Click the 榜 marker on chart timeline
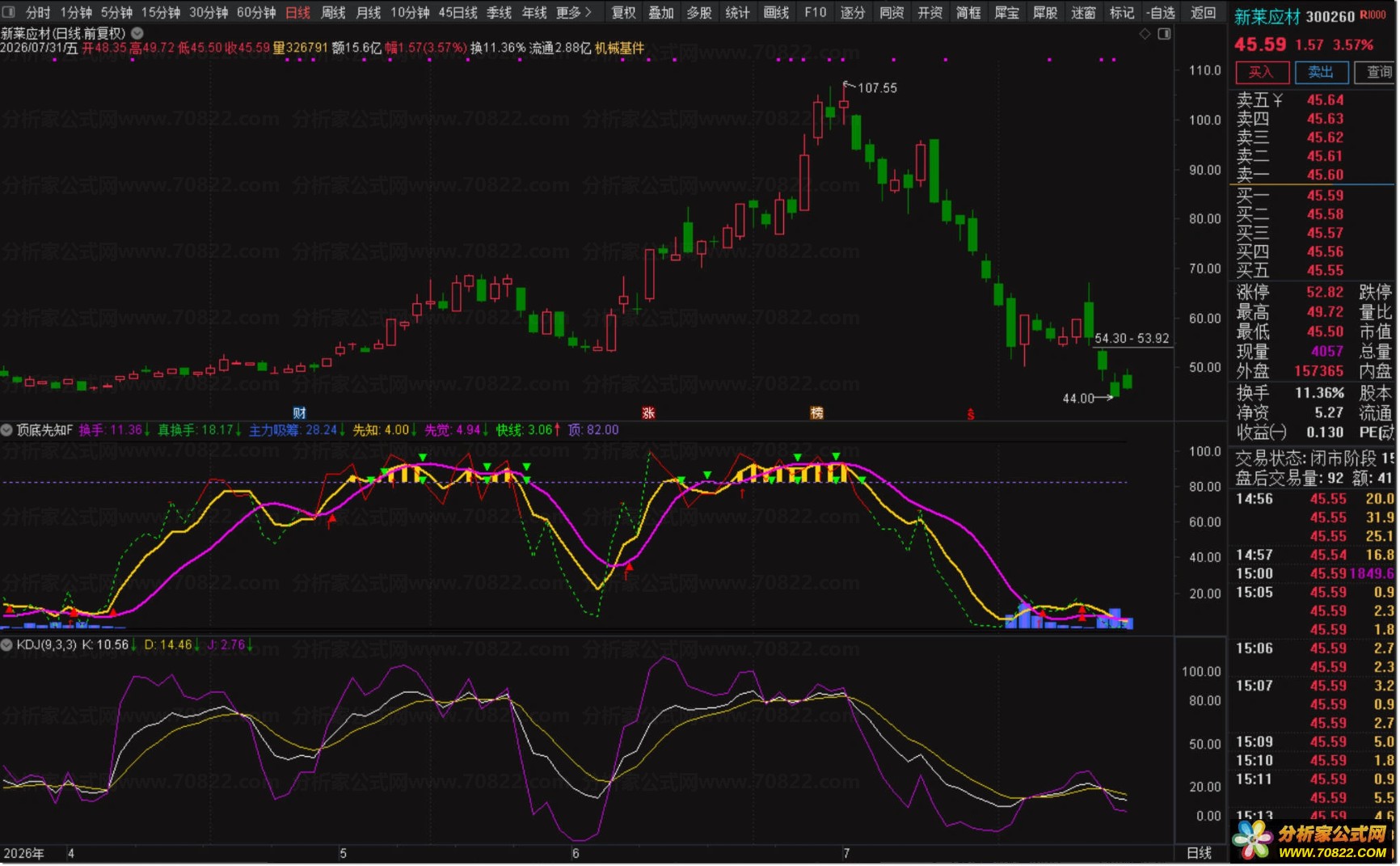 click(817, 413)
